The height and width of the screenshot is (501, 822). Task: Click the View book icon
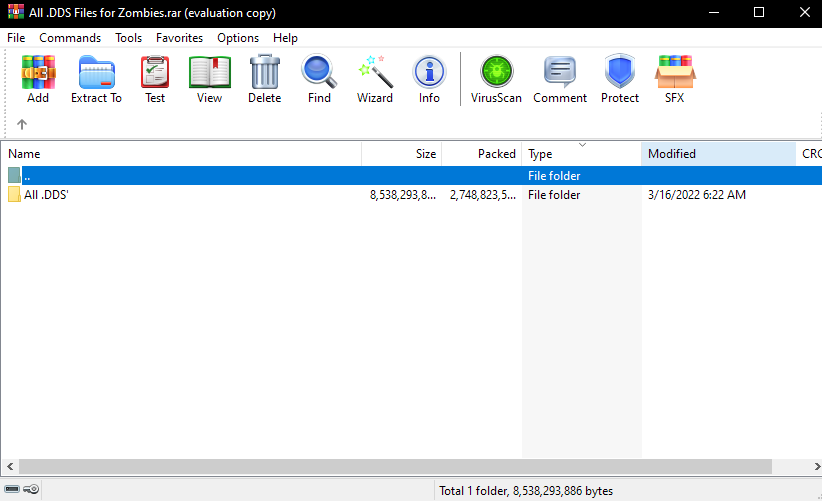pyautogui.click(x=210, y=72)
